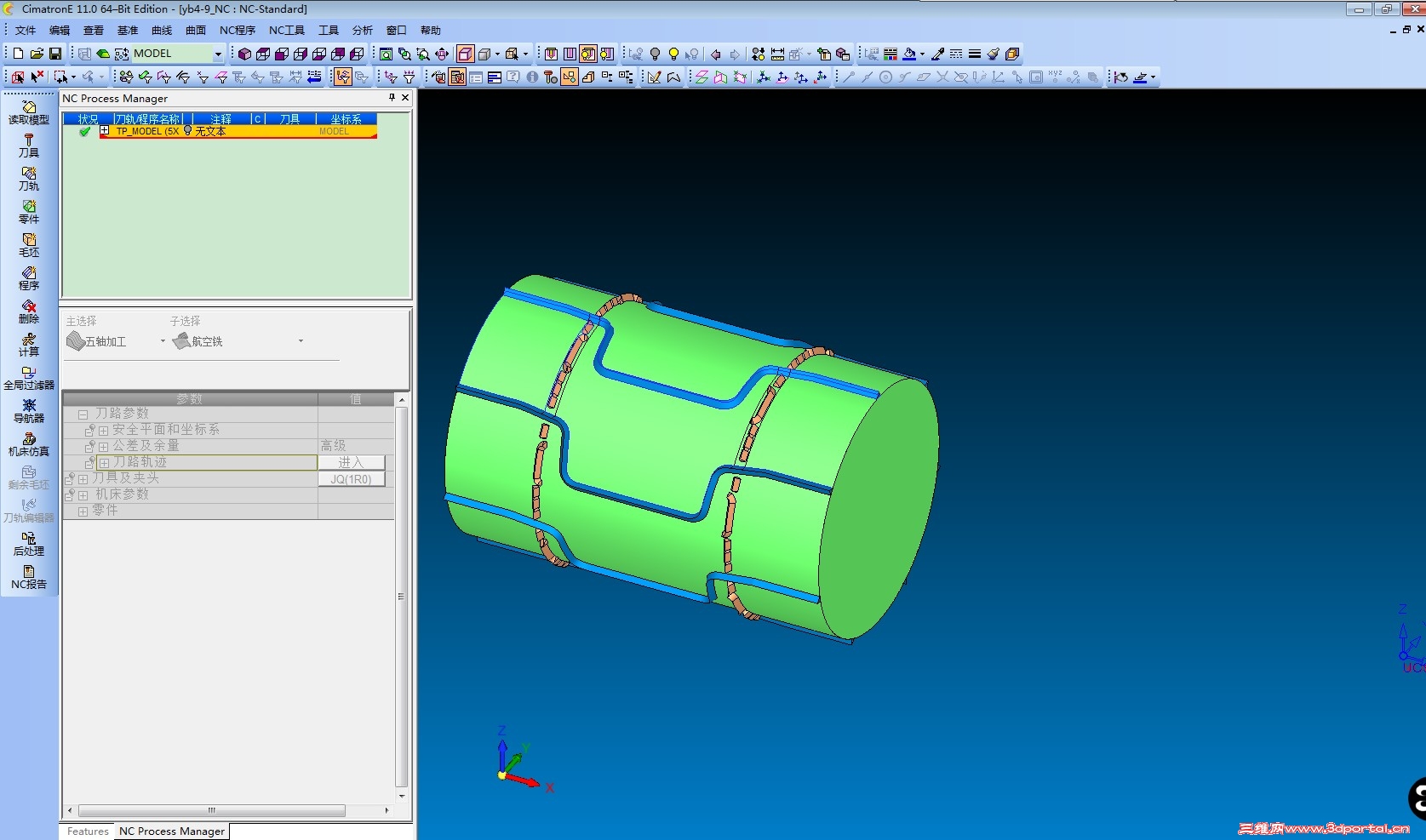
Task: Start 机床仿真 machine simulation
Action: (x=29, y=445)
